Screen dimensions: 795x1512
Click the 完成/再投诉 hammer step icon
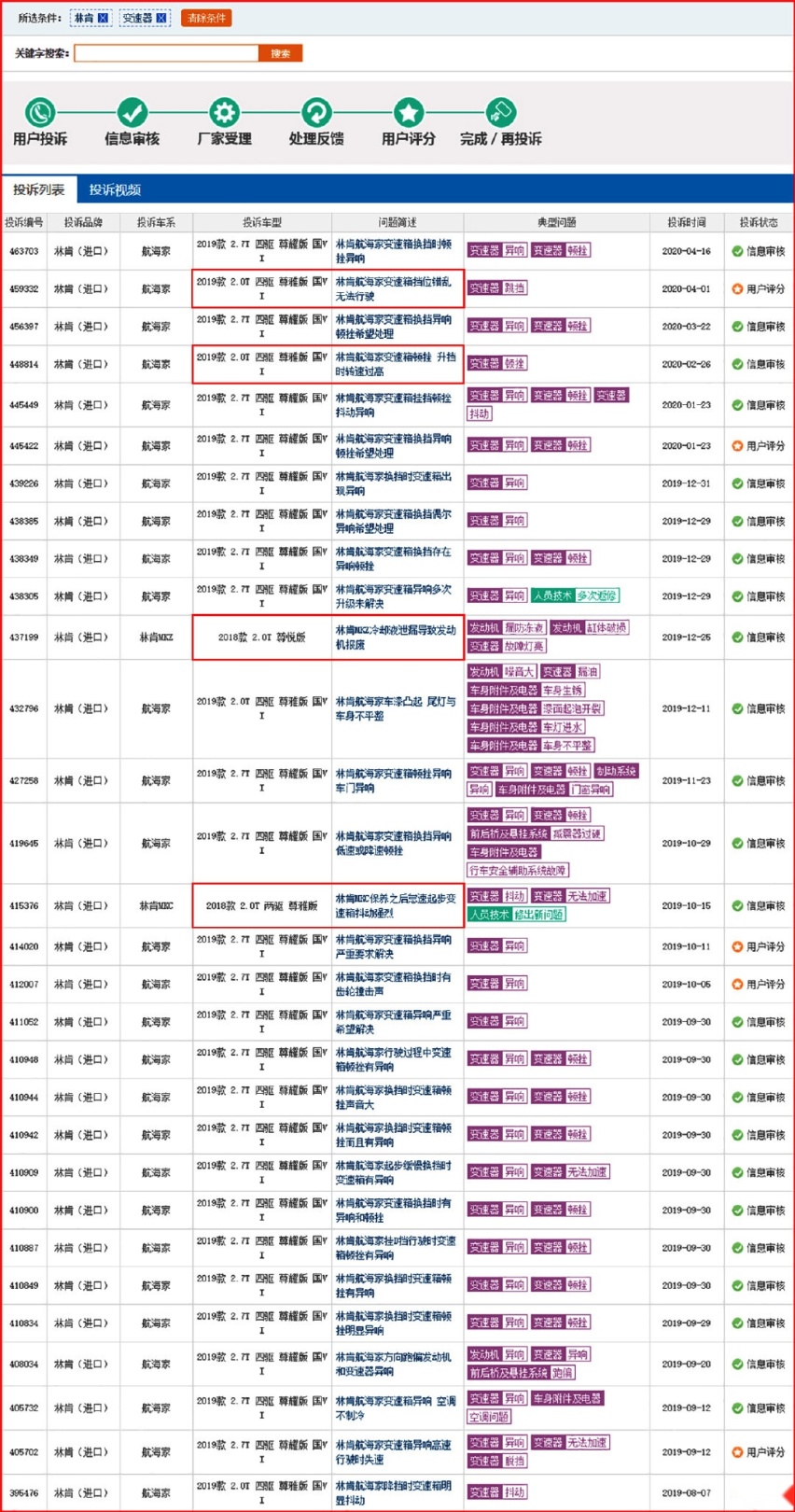(500, 113)
